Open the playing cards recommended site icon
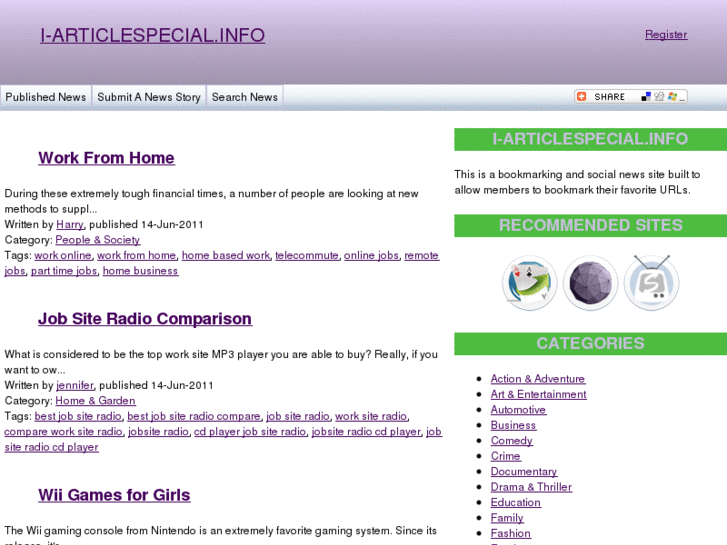The image size is (727, 545). [x=529, y=283]
